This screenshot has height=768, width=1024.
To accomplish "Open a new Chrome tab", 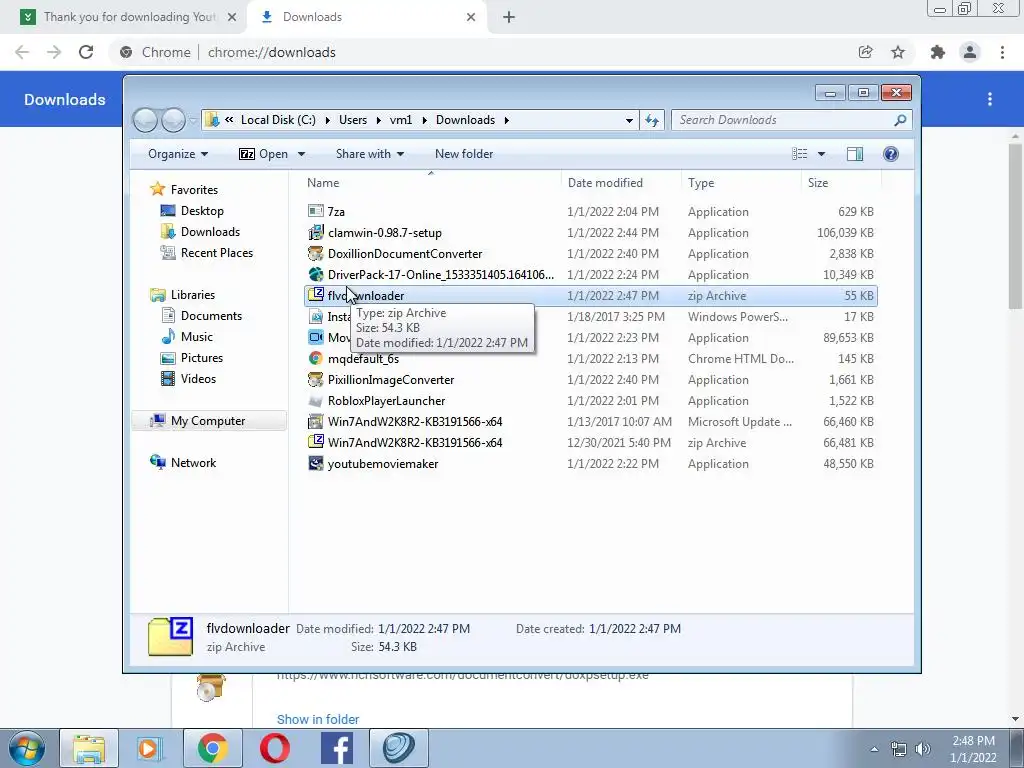I will pyautogui.click(x=509, y=17).
